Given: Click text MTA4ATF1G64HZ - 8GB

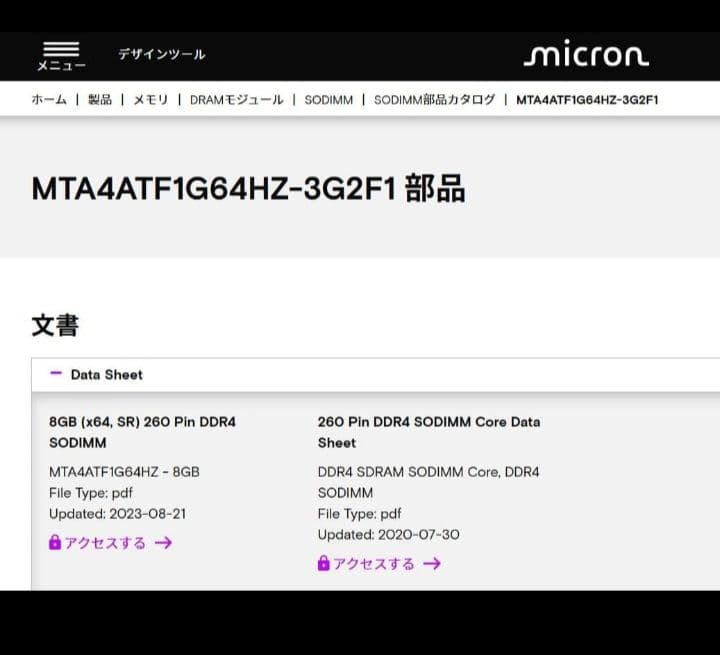Looking at the screenshot, I should pos(124,472).
